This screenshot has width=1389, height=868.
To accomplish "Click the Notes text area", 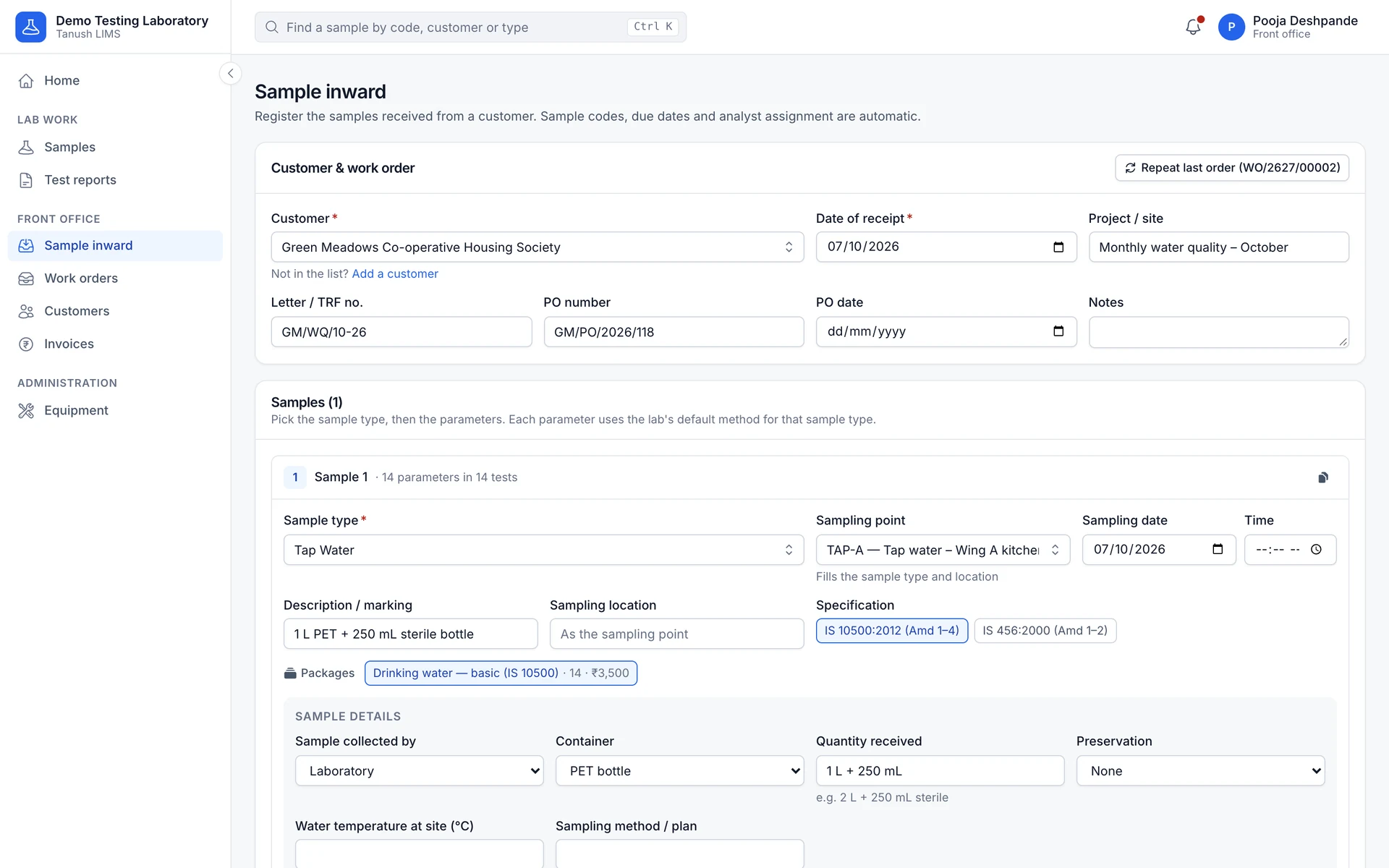I will tap(1218, 332).
